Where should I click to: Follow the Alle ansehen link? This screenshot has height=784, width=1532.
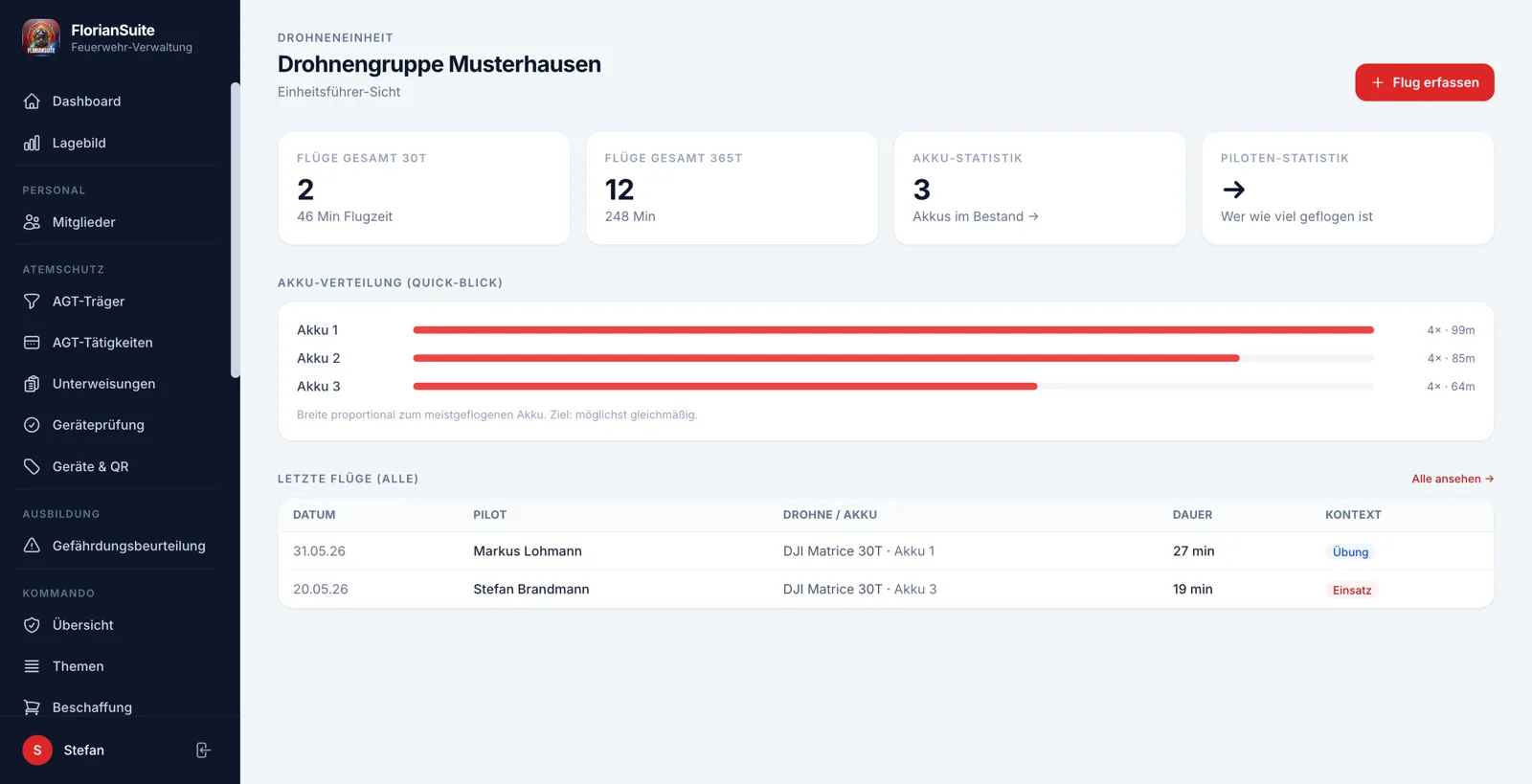[x=1453, y=479]
